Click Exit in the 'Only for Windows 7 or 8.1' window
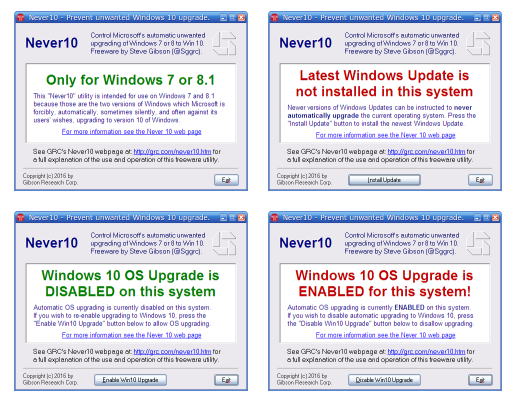The width and height of the screenshot is (515, 402). pos(226,180)
